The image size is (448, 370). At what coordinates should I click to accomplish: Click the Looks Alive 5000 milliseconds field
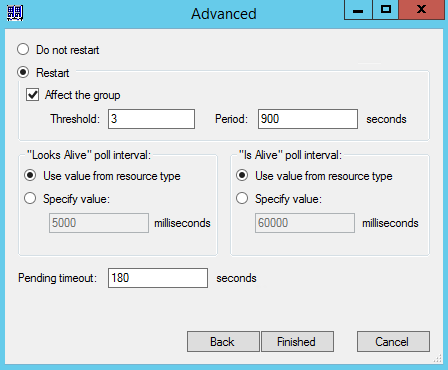[x=99, y=223]
